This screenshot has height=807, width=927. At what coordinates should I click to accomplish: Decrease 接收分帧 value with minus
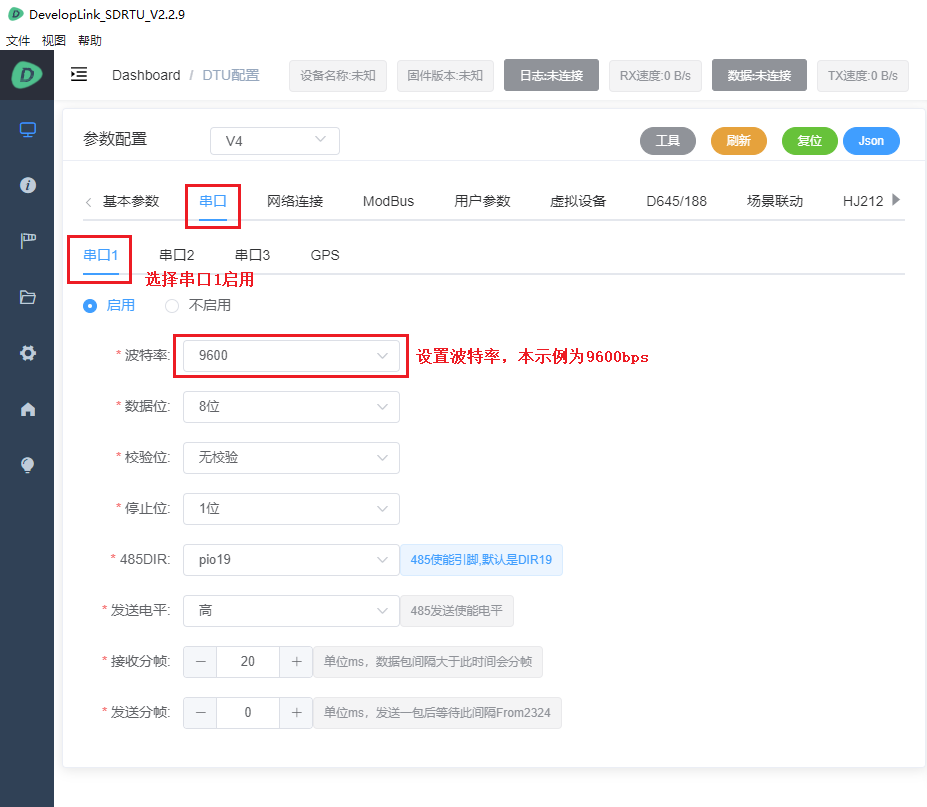click(200, 662)
